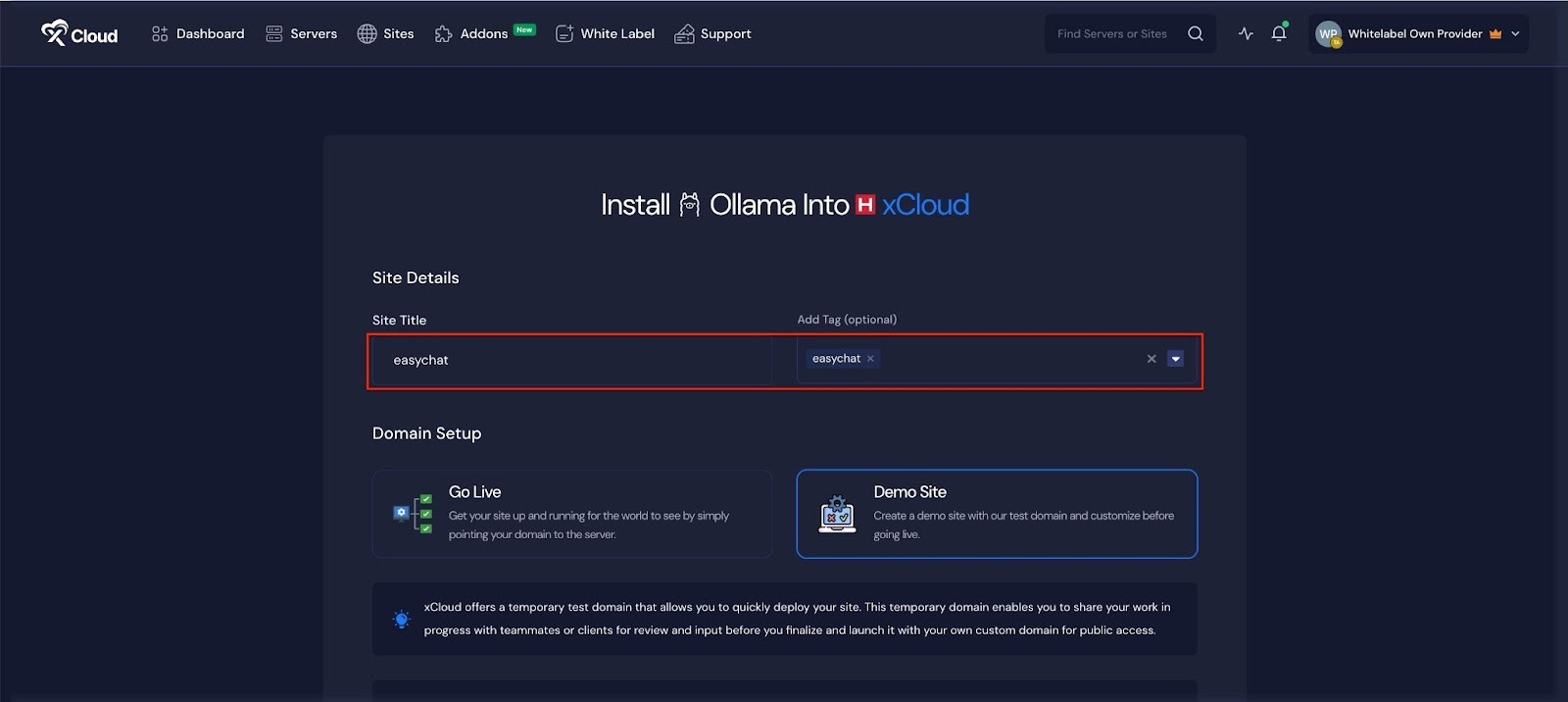Click the Site Title input field
The width and height of the screenshot is (1568, 702).
[x=572, y=360]
